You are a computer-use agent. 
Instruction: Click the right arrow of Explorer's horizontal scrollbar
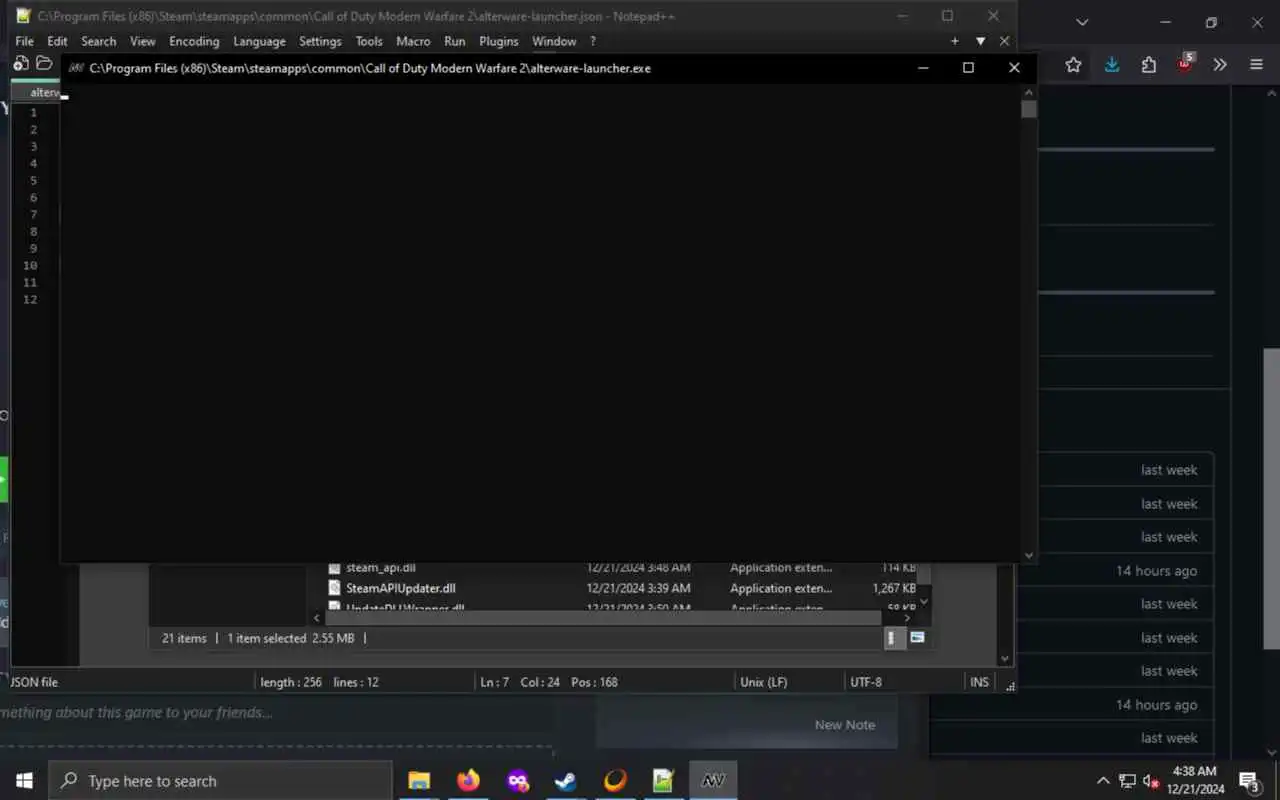907,618
